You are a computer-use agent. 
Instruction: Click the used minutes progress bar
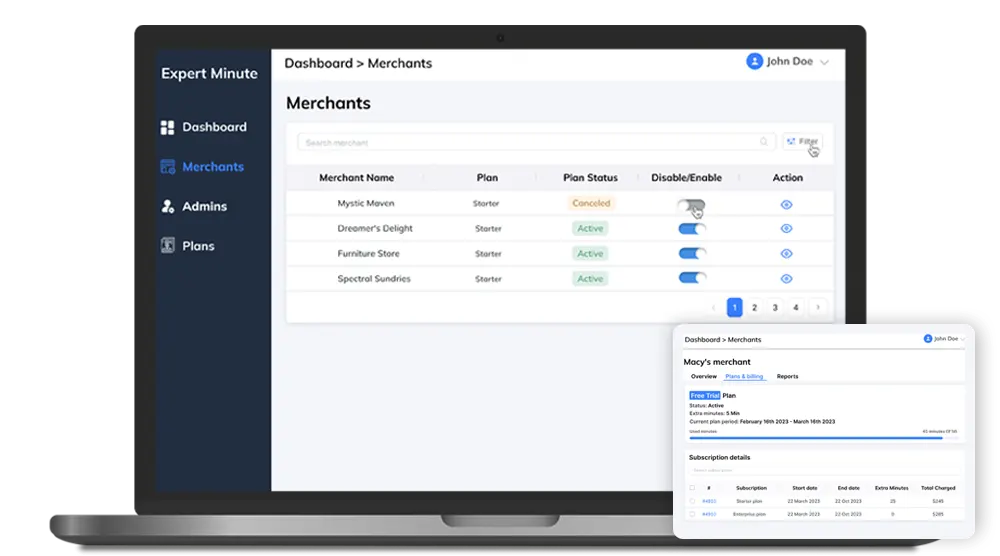tap(823, 438)
